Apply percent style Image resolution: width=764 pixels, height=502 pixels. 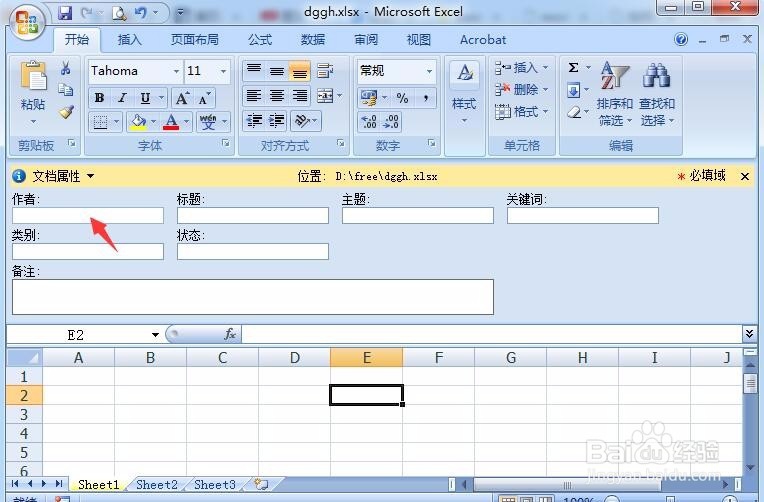click(402, 98)
